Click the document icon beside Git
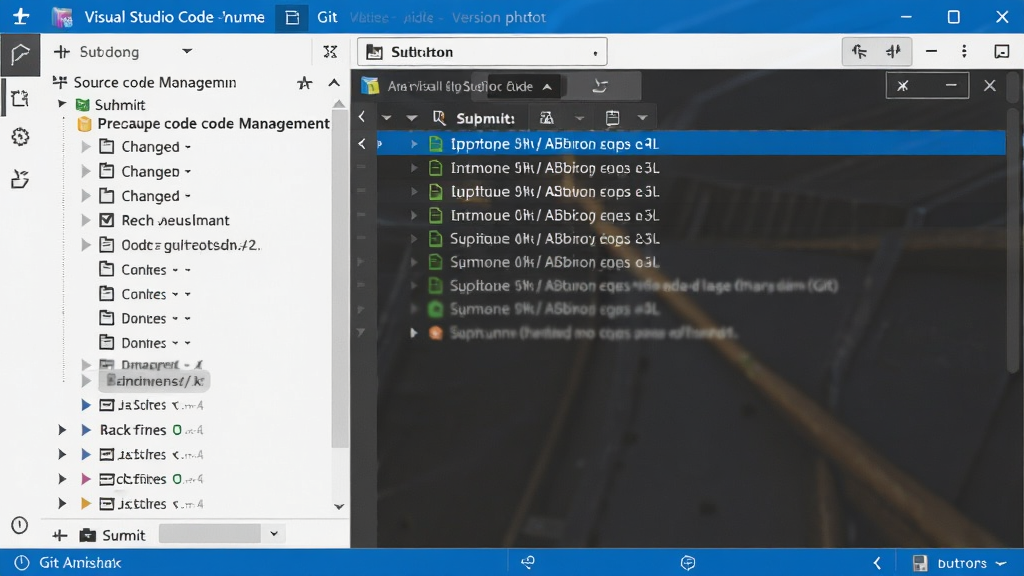Viewport: 1024px width, 576px height. [x=292, y=18]
